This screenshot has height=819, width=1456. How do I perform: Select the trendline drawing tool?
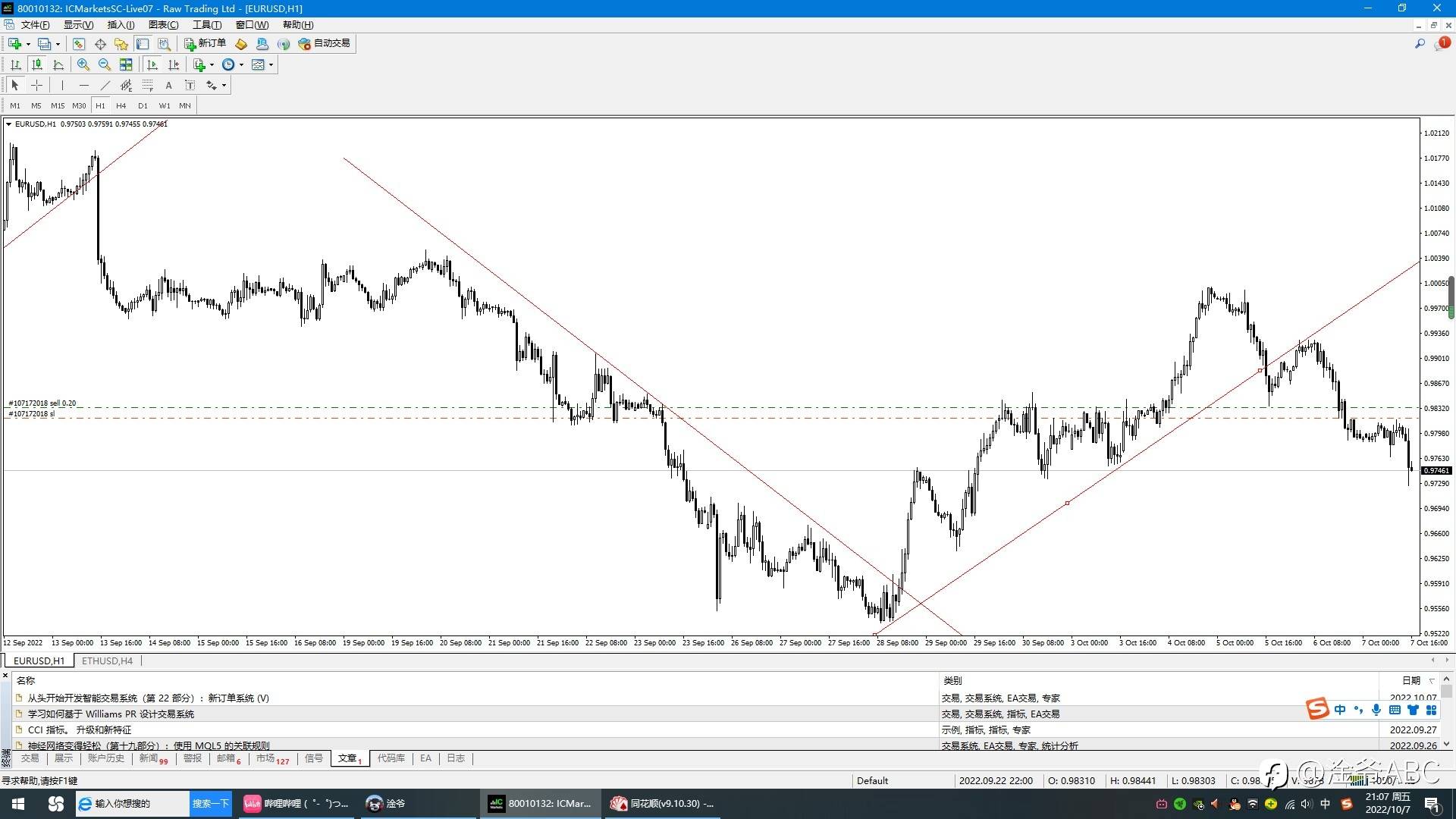(105, 86)
